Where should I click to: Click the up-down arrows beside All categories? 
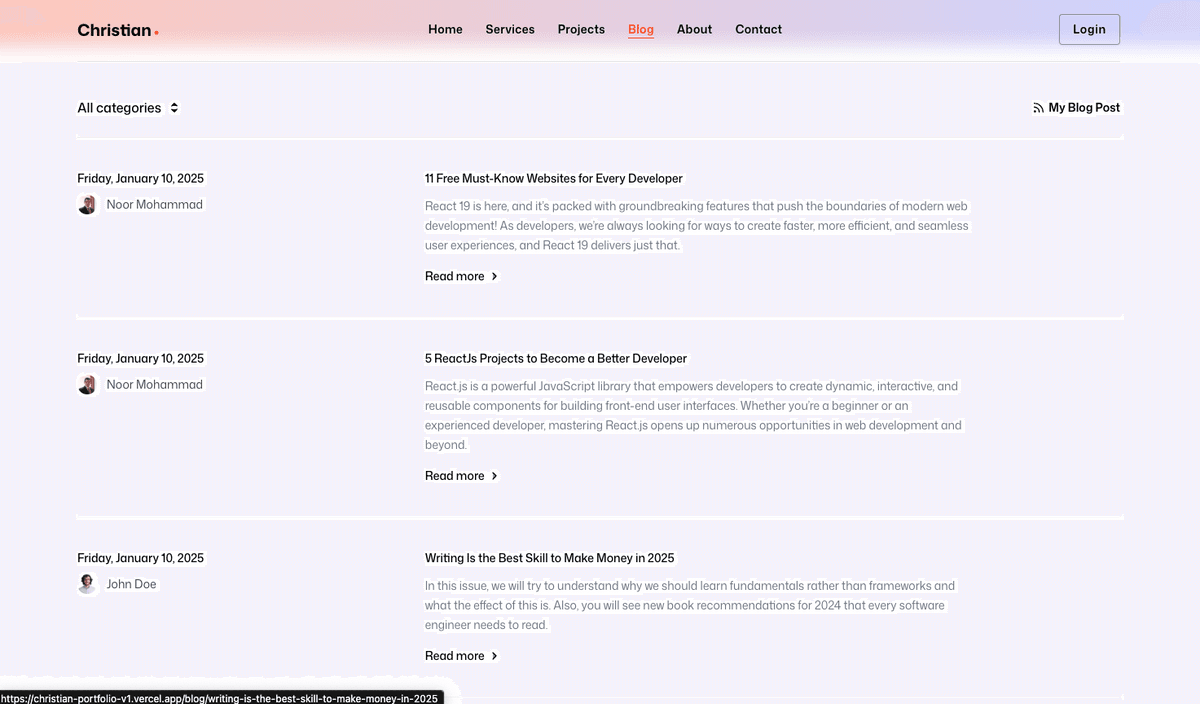(174, 108)
